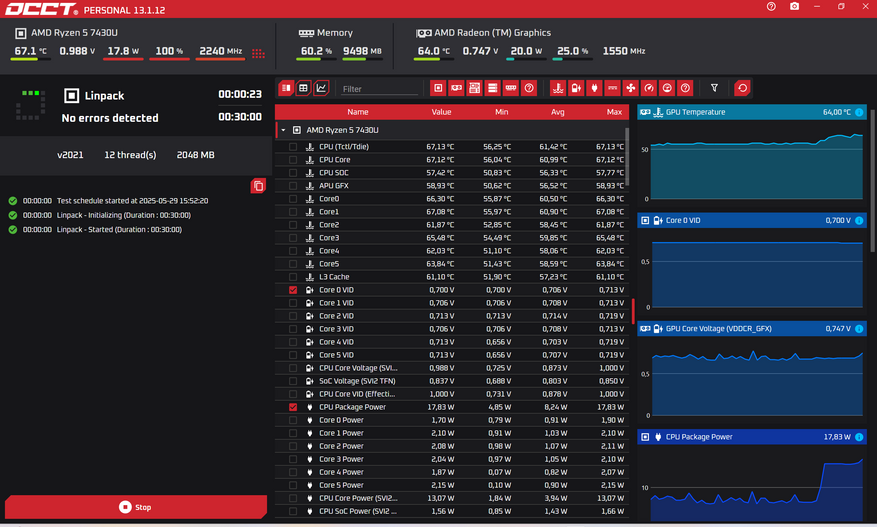Toggle the voltage sensor type filter

576,88
